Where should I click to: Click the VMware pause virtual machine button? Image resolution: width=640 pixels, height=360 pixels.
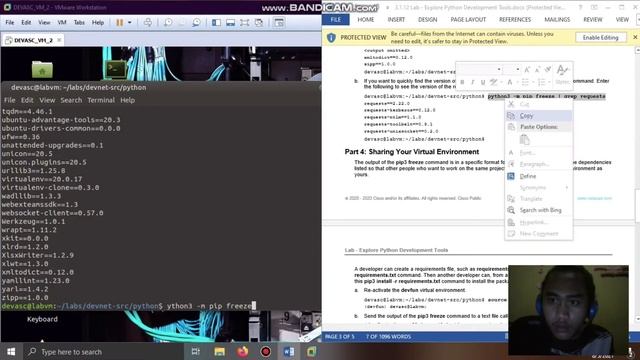click(x=119, y=23)
